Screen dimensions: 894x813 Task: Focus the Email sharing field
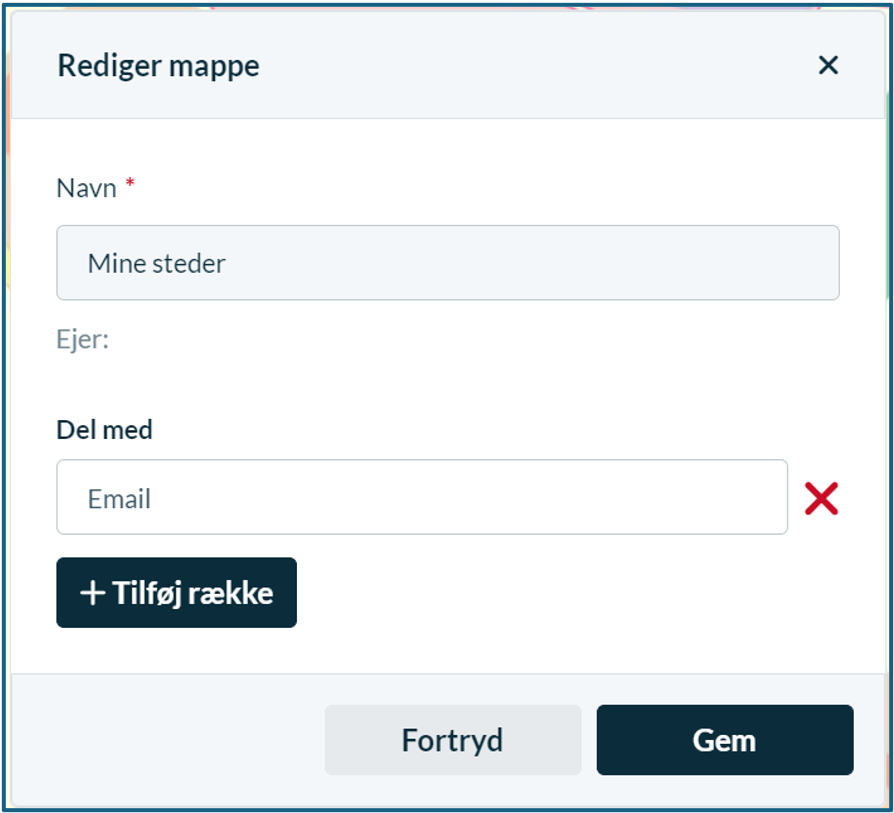click(422, 497)
